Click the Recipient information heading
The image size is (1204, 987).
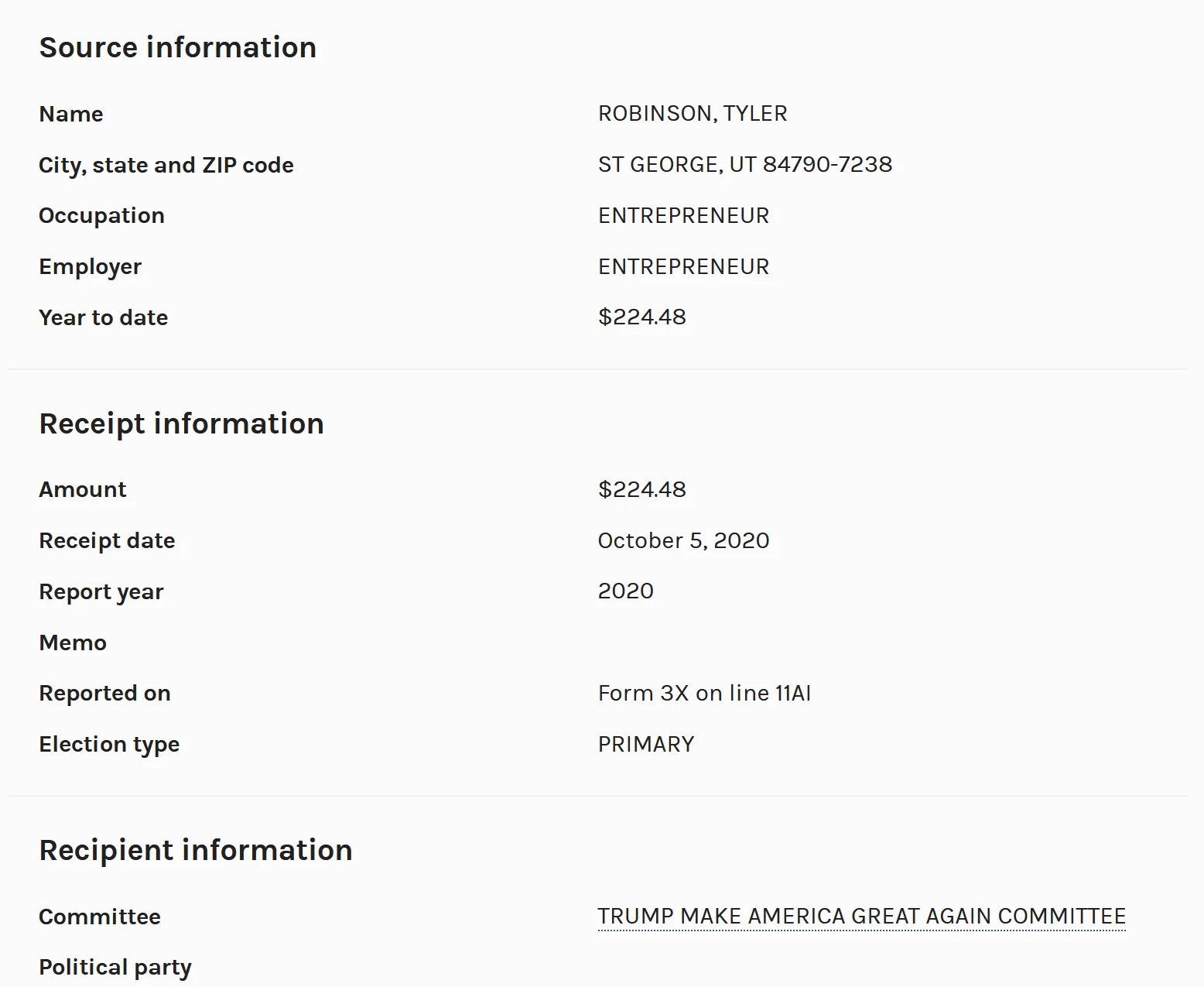pos(196,850)
